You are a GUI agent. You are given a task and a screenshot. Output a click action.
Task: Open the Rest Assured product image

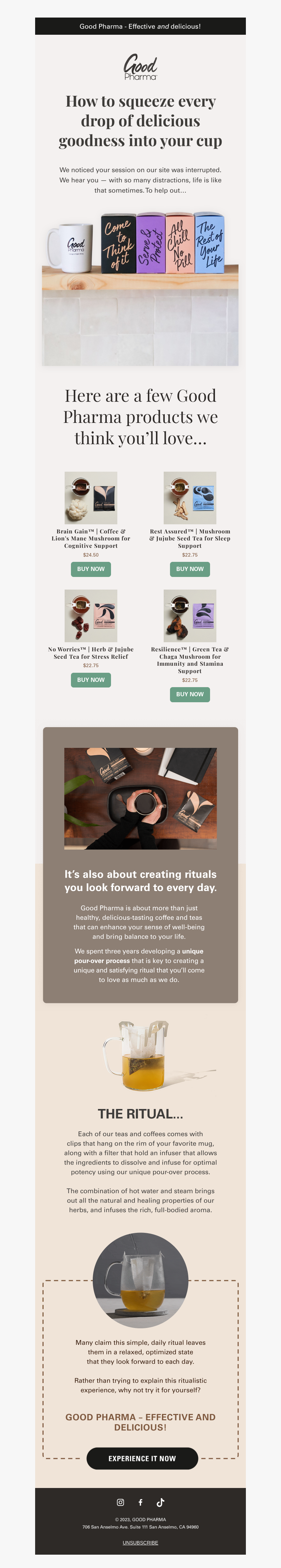pos(190,497)
